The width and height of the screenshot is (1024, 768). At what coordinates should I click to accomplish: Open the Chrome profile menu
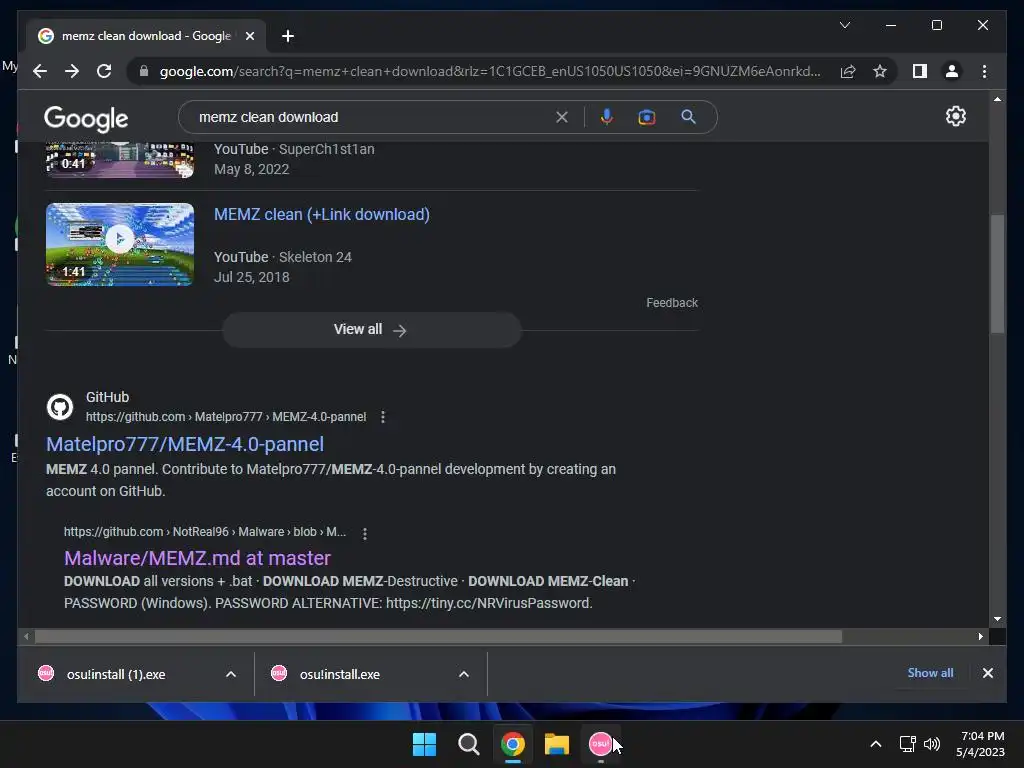coord(952,71)
